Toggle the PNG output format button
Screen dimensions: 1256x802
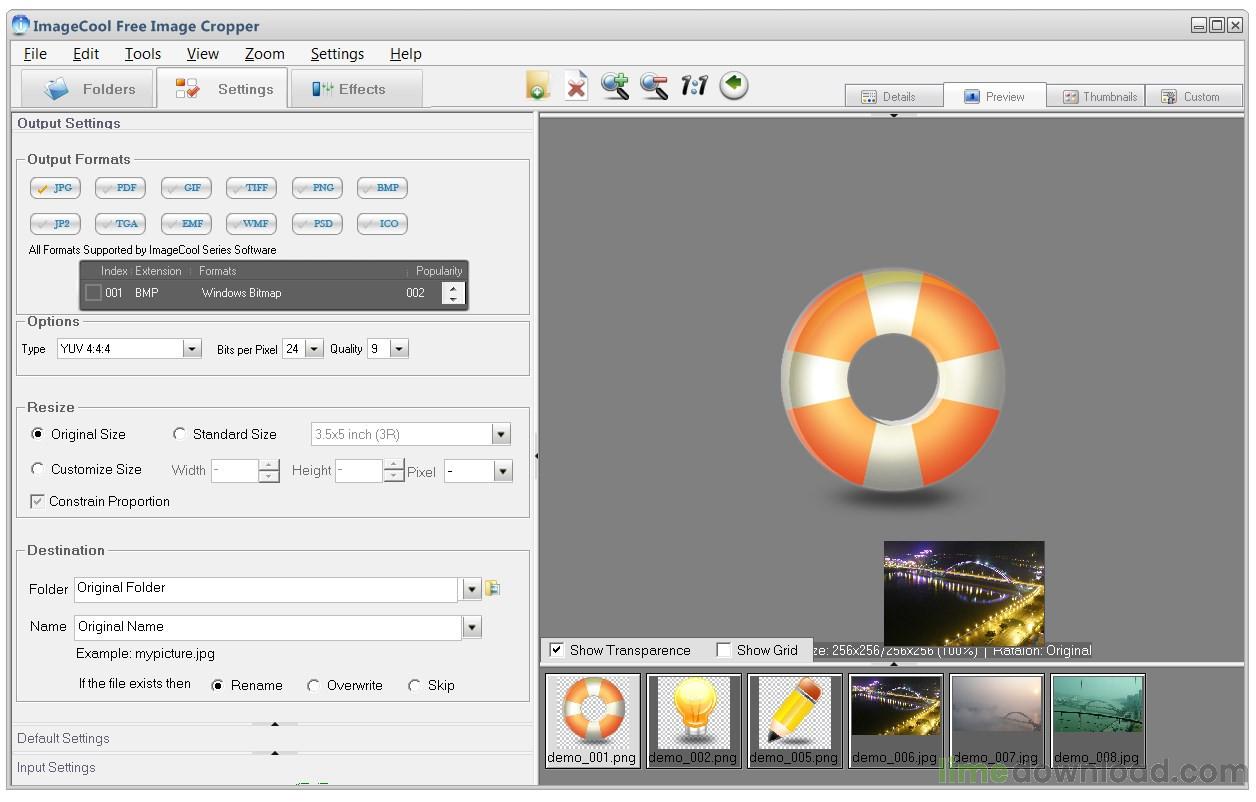click(x=318, y=188)
